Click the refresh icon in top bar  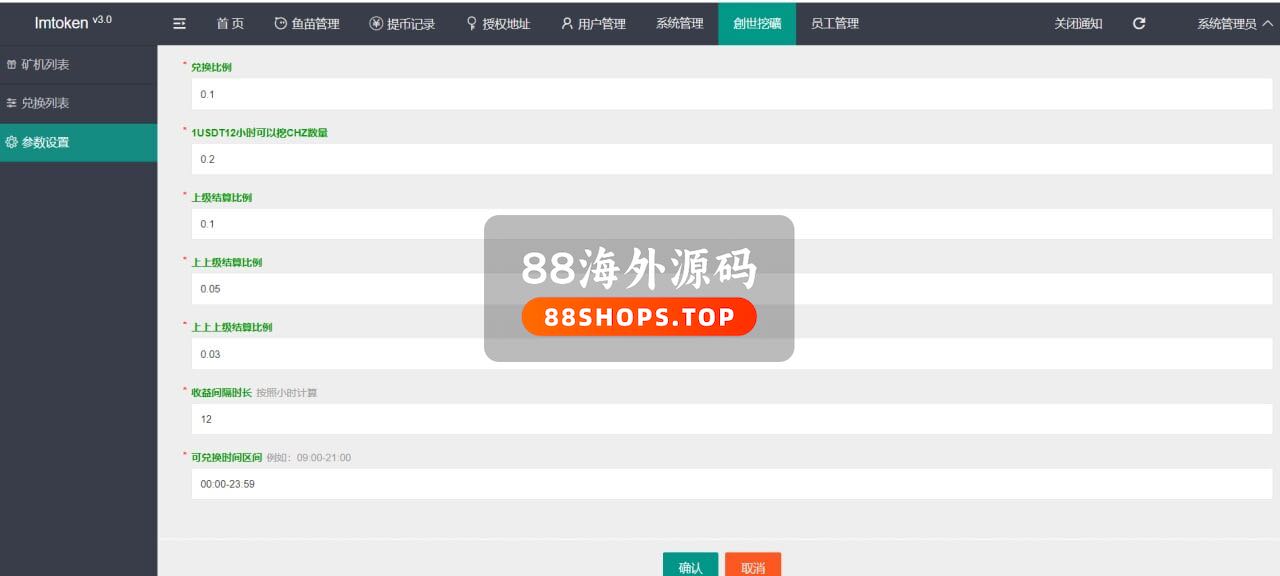pyautogui.click(x=1139, y=24)
